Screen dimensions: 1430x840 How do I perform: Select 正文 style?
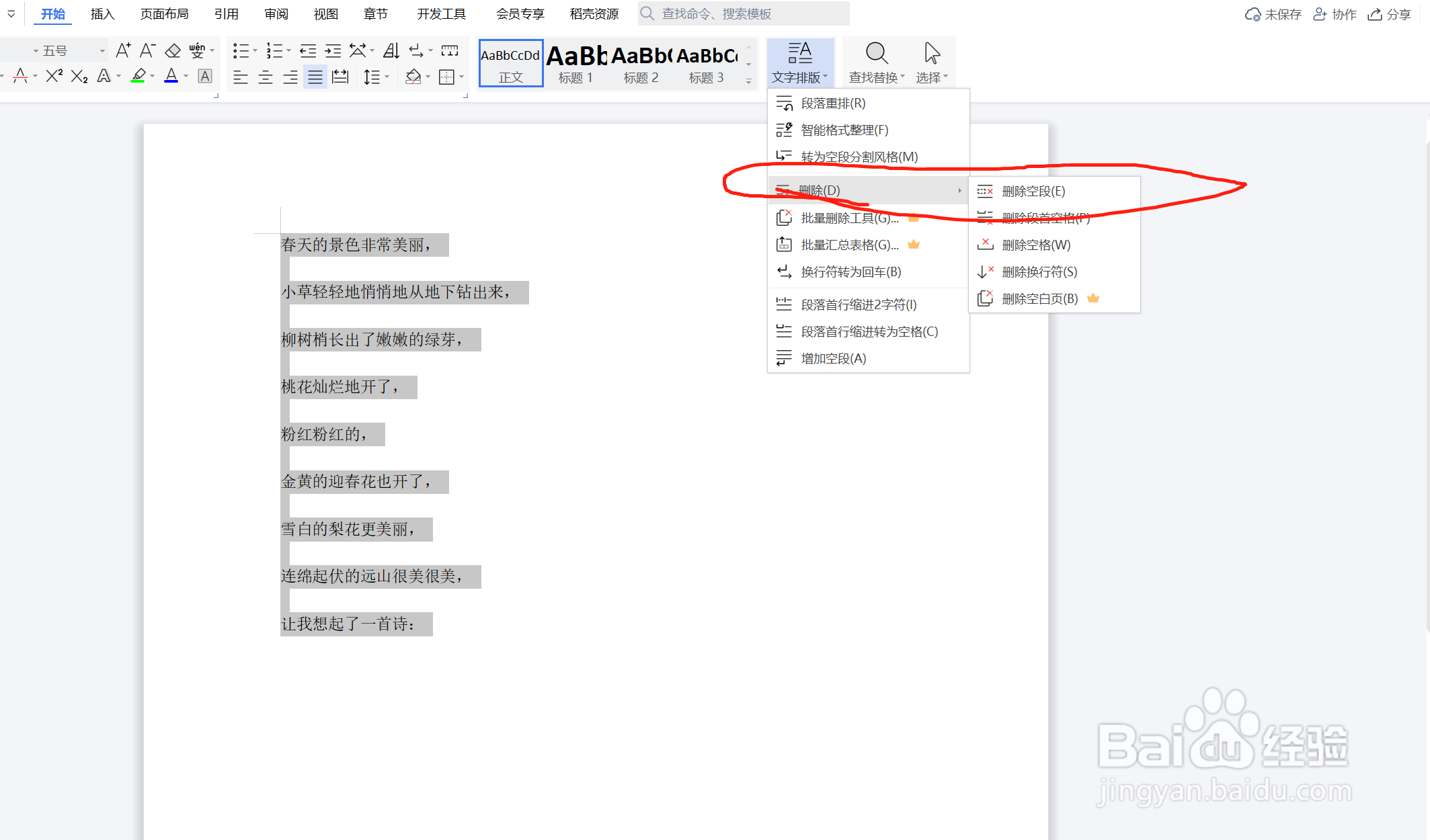coord(511,63)
